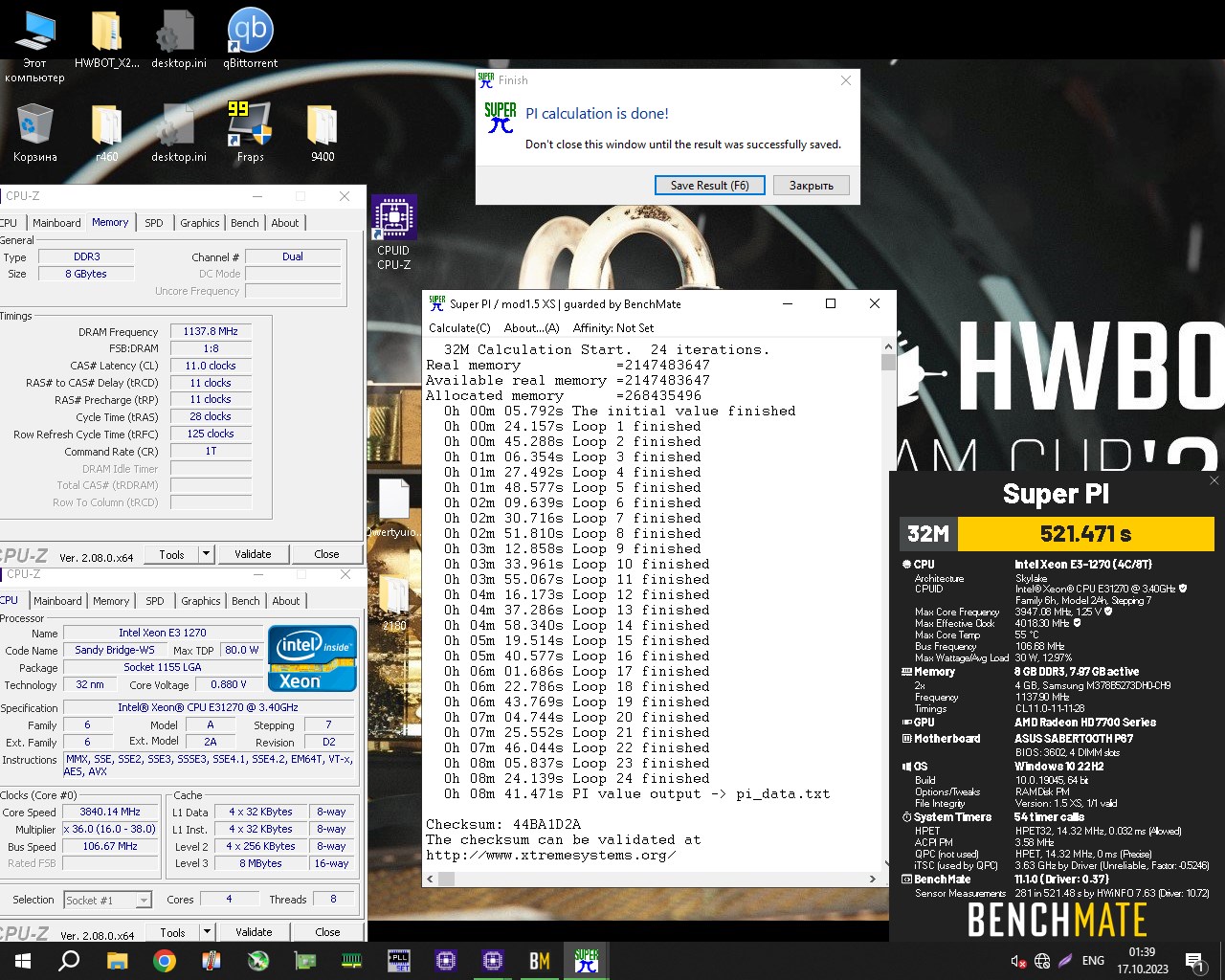
Task: Click the feather tray icon
Action: (1065, 961)
